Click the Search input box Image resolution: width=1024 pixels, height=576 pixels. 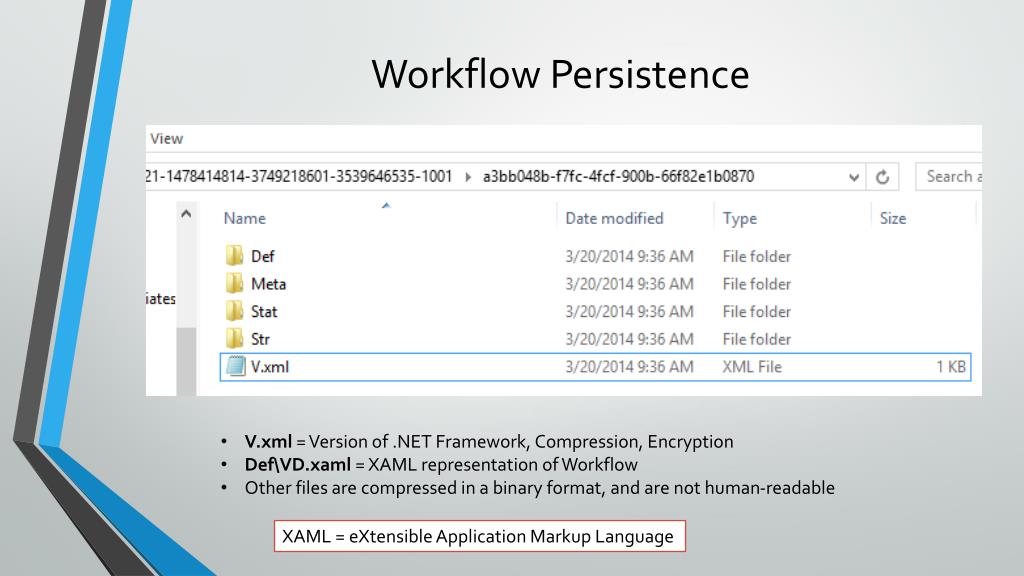pos(949,177)
